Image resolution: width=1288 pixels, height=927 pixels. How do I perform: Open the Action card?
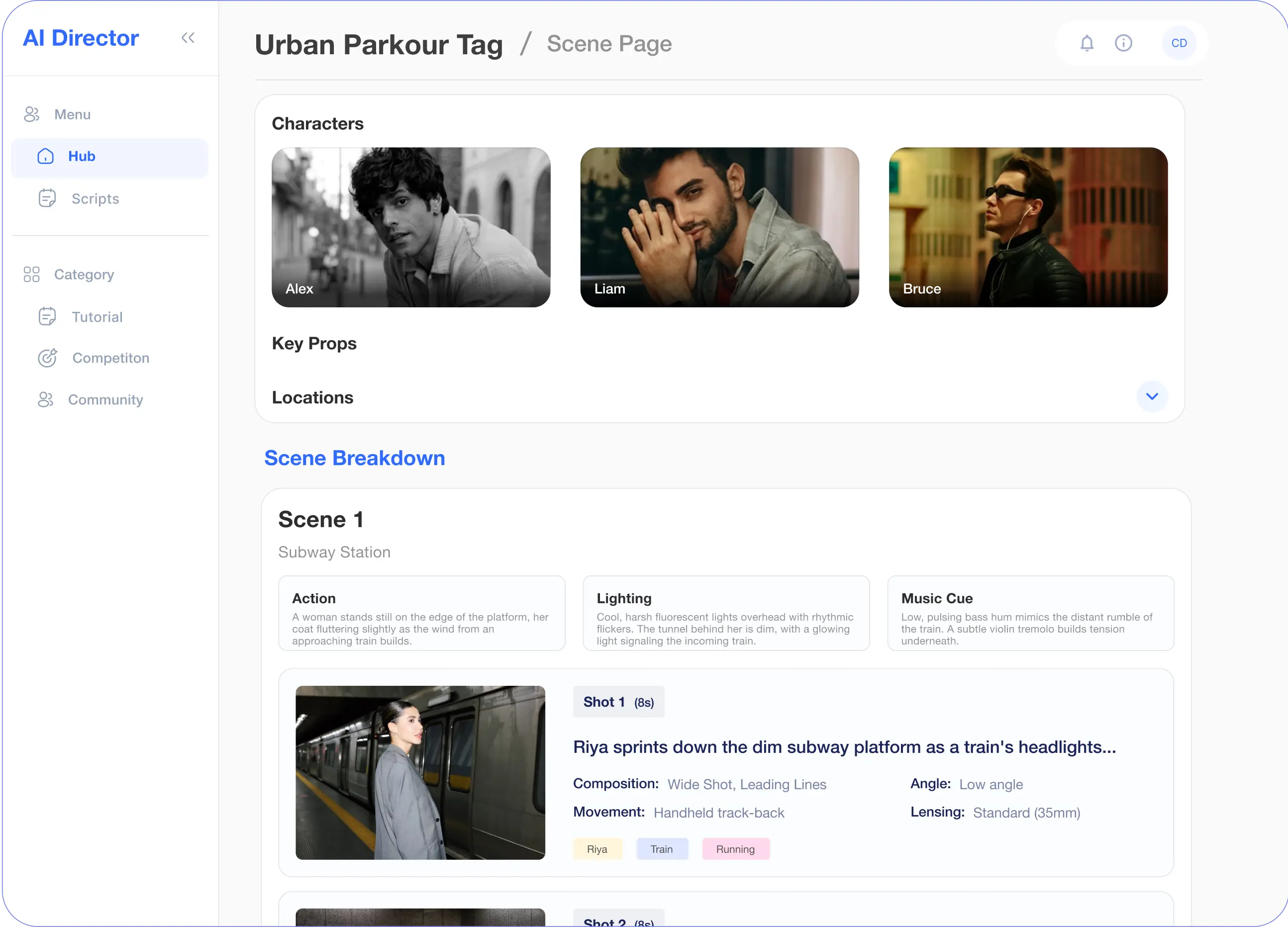coord(422,614)
